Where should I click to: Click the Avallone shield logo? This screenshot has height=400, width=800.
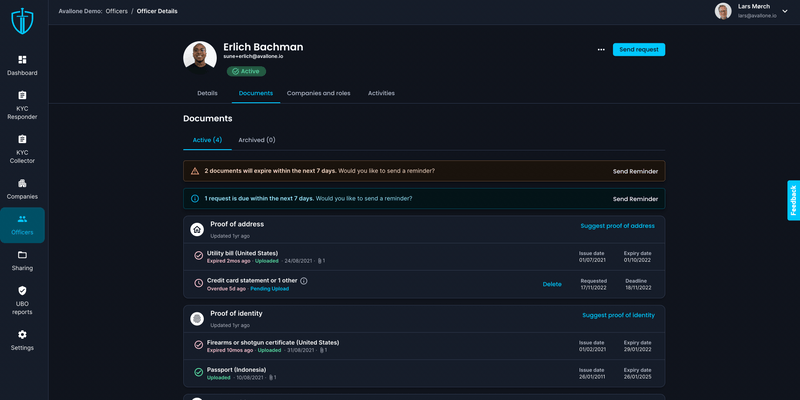click(x=22, y=20)
